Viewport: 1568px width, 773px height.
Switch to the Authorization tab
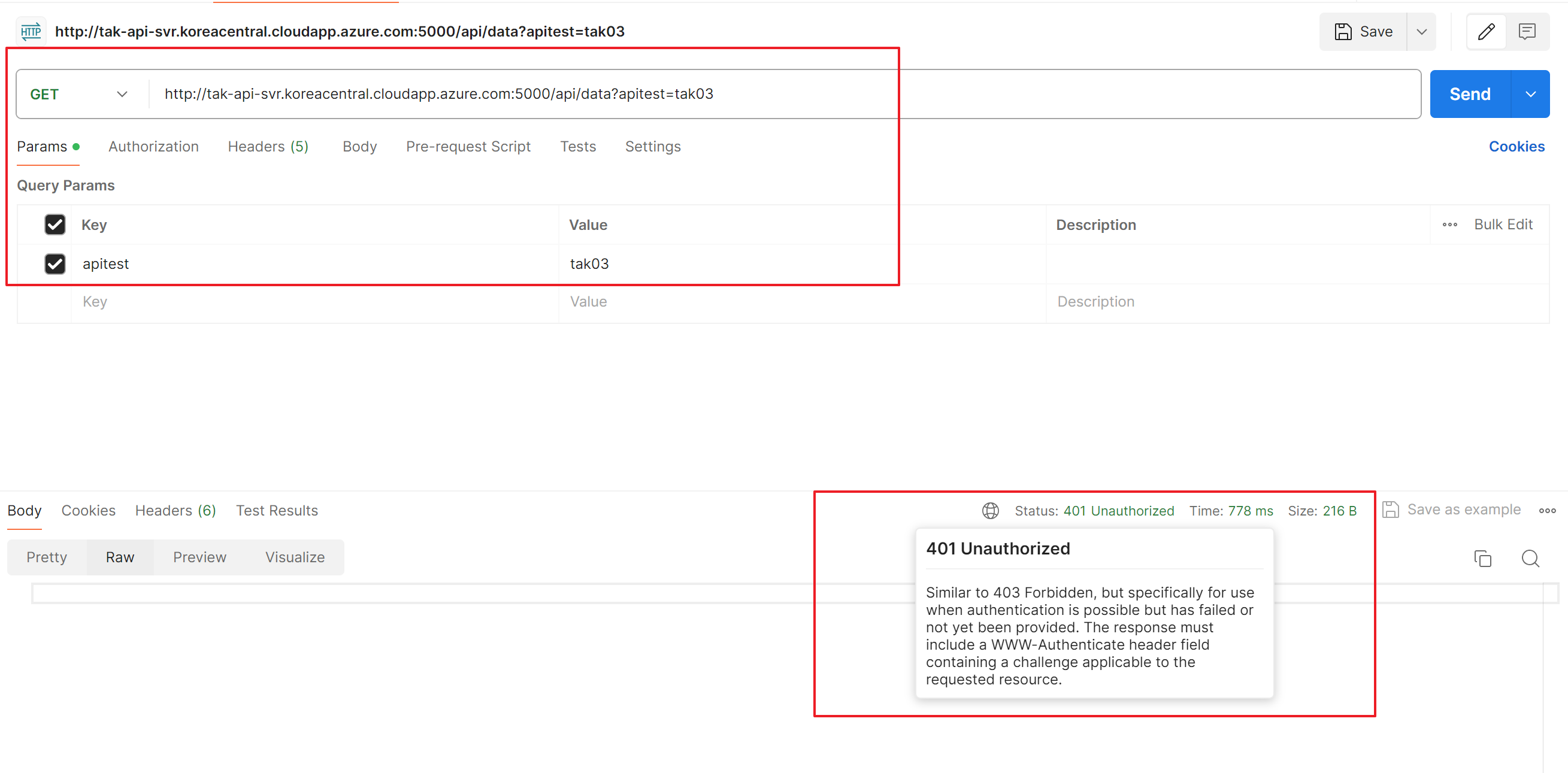coord(153,147)
